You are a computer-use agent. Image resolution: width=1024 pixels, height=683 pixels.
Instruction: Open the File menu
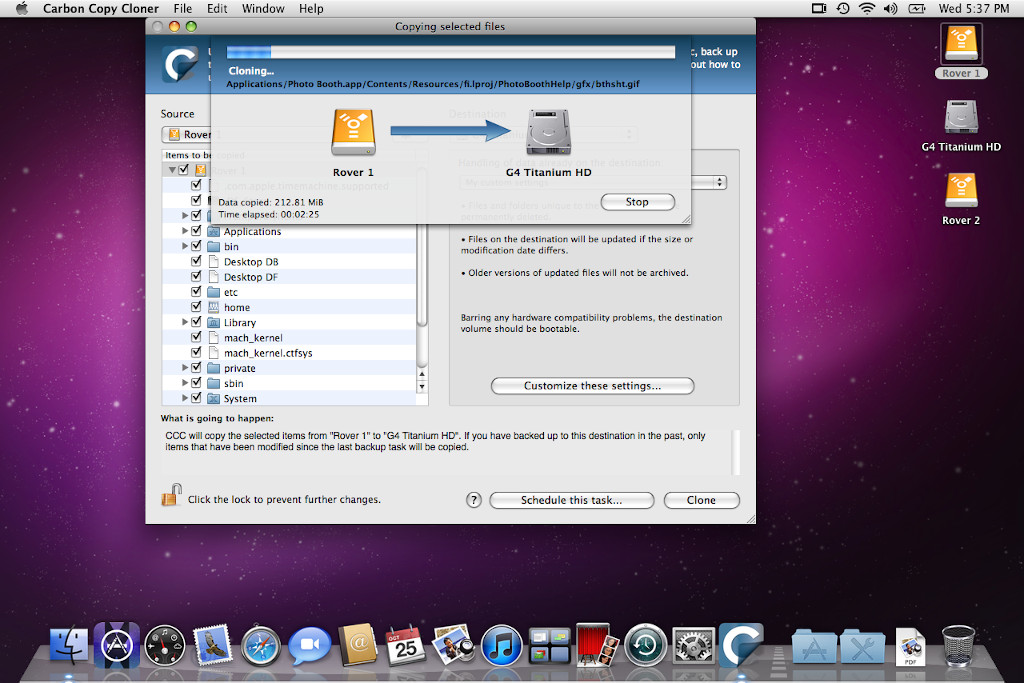tap(183, 8)
